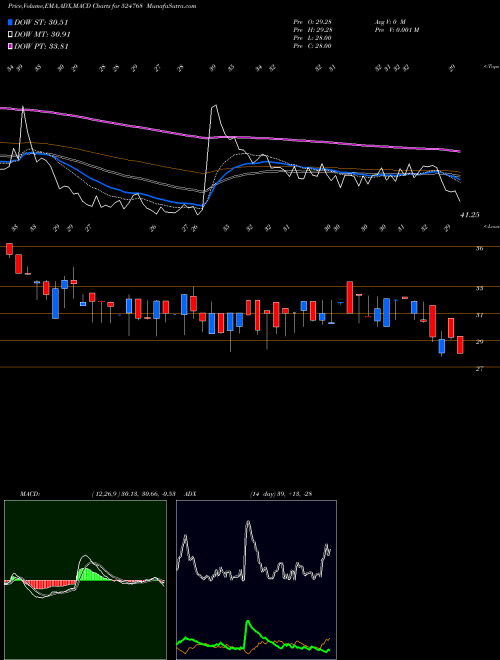The image size is (500, 660).
Task: Click the 29 price axis label
Action: click(479, 342)
